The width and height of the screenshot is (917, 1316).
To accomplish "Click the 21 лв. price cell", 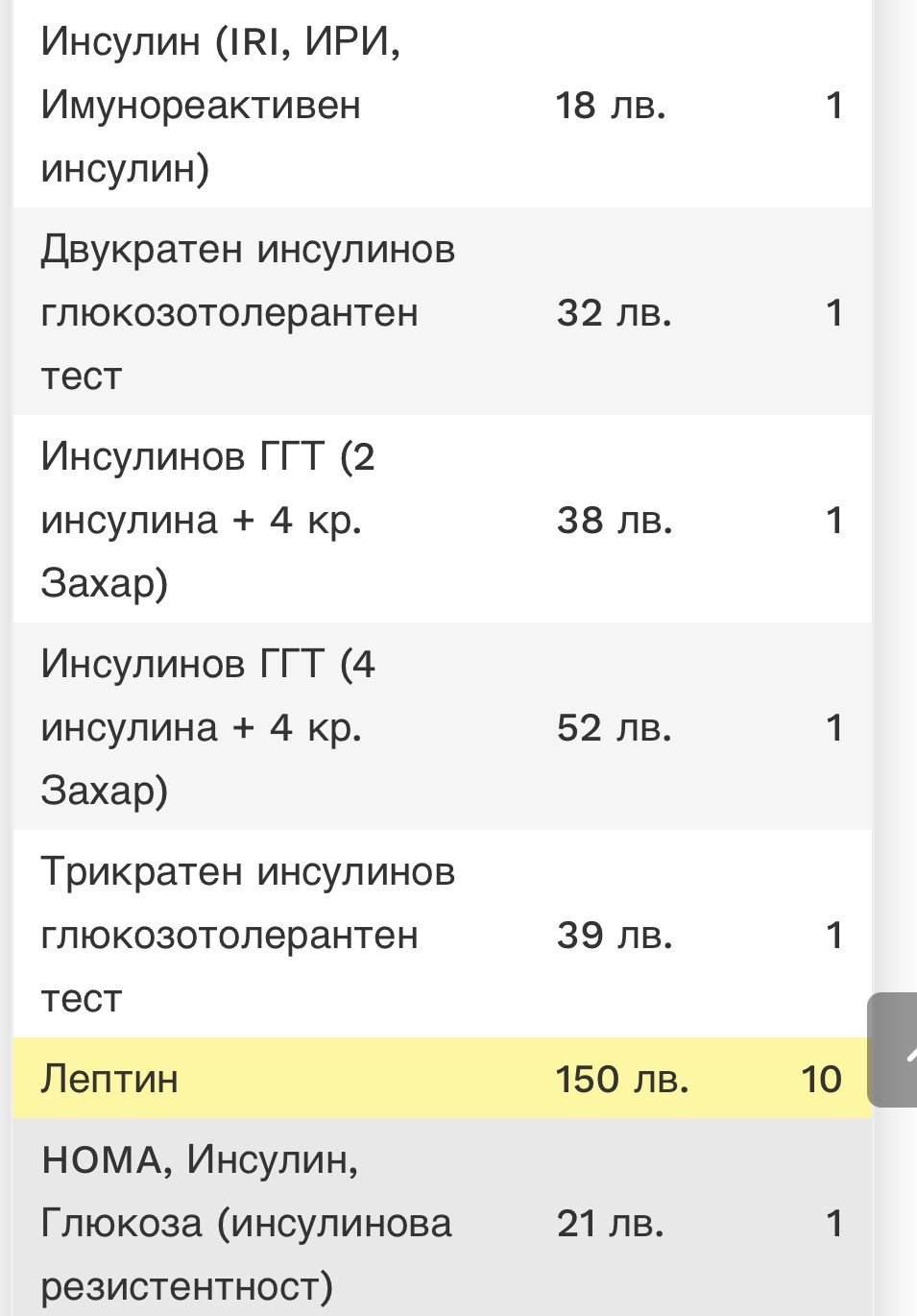I will point(611,1224).
